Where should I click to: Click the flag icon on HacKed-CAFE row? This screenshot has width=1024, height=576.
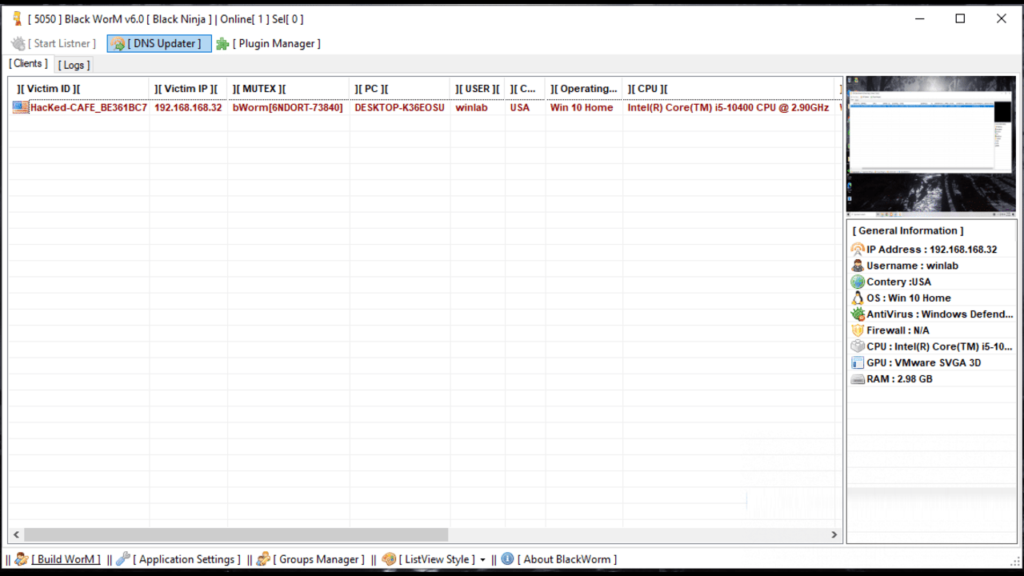tap(20, 107)
